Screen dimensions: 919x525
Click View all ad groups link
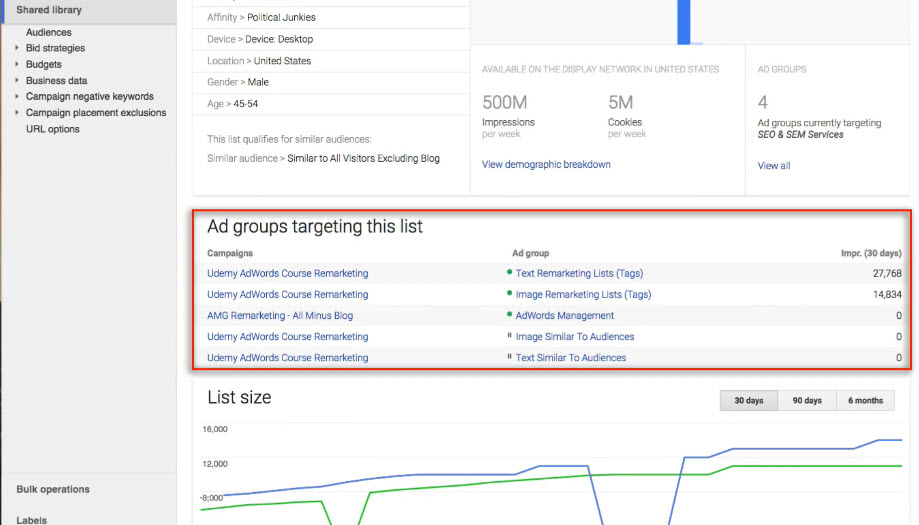tap(773, 166)
